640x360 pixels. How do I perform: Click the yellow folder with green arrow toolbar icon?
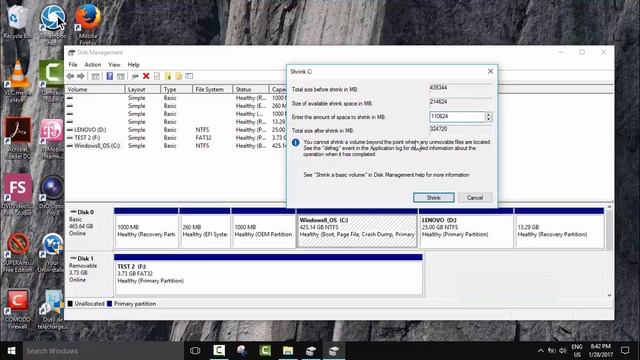[x=168, y=76]
